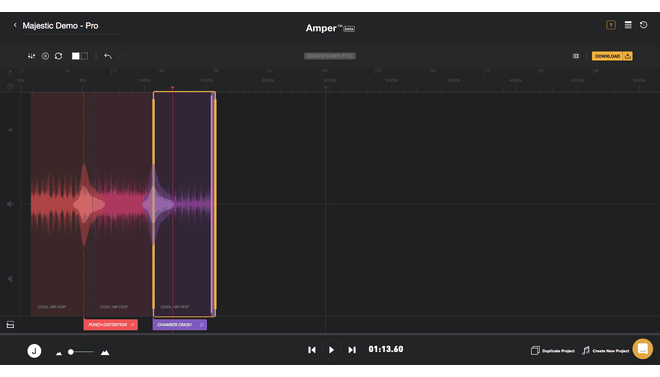
Task: Click the re-render refresh arrows icon
Action: tap(59, 56)
